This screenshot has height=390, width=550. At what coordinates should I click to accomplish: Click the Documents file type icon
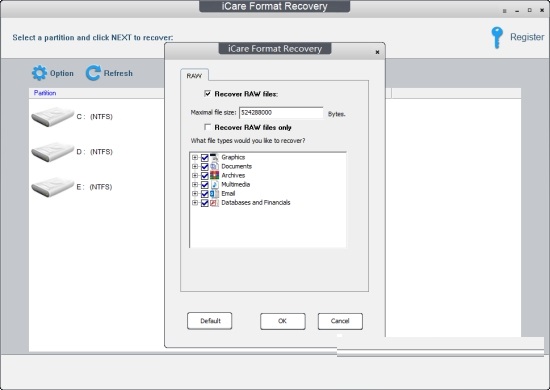(214, 166)
